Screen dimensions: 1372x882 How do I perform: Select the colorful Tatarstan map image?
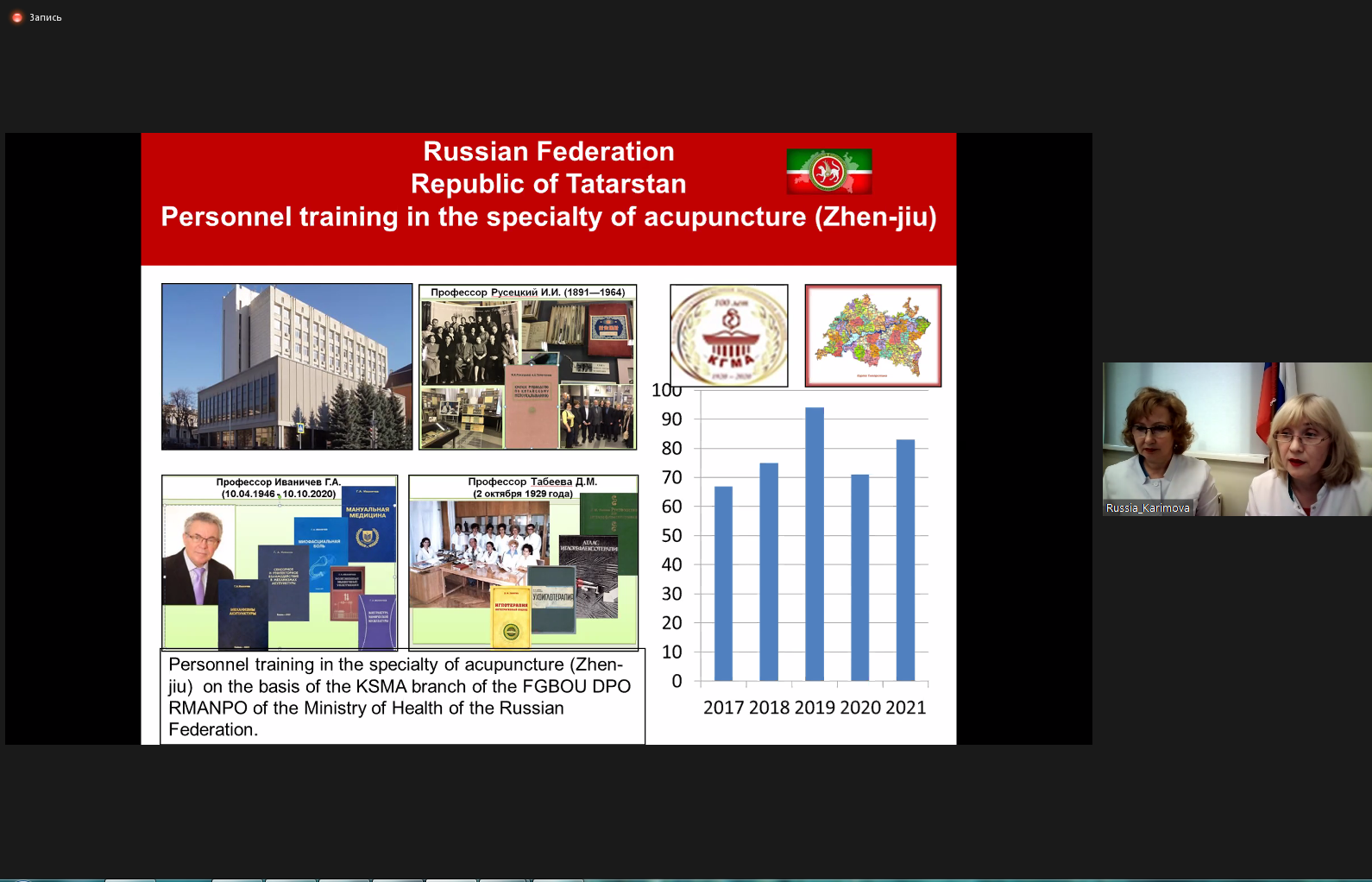872,336
